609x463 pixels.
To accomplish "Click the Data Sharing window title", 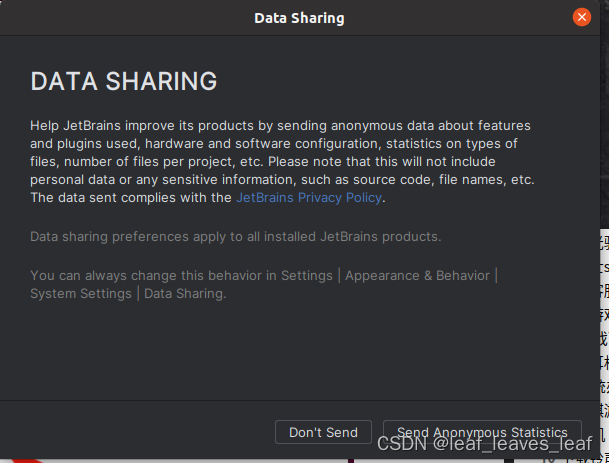I will (x=299, y=18).
